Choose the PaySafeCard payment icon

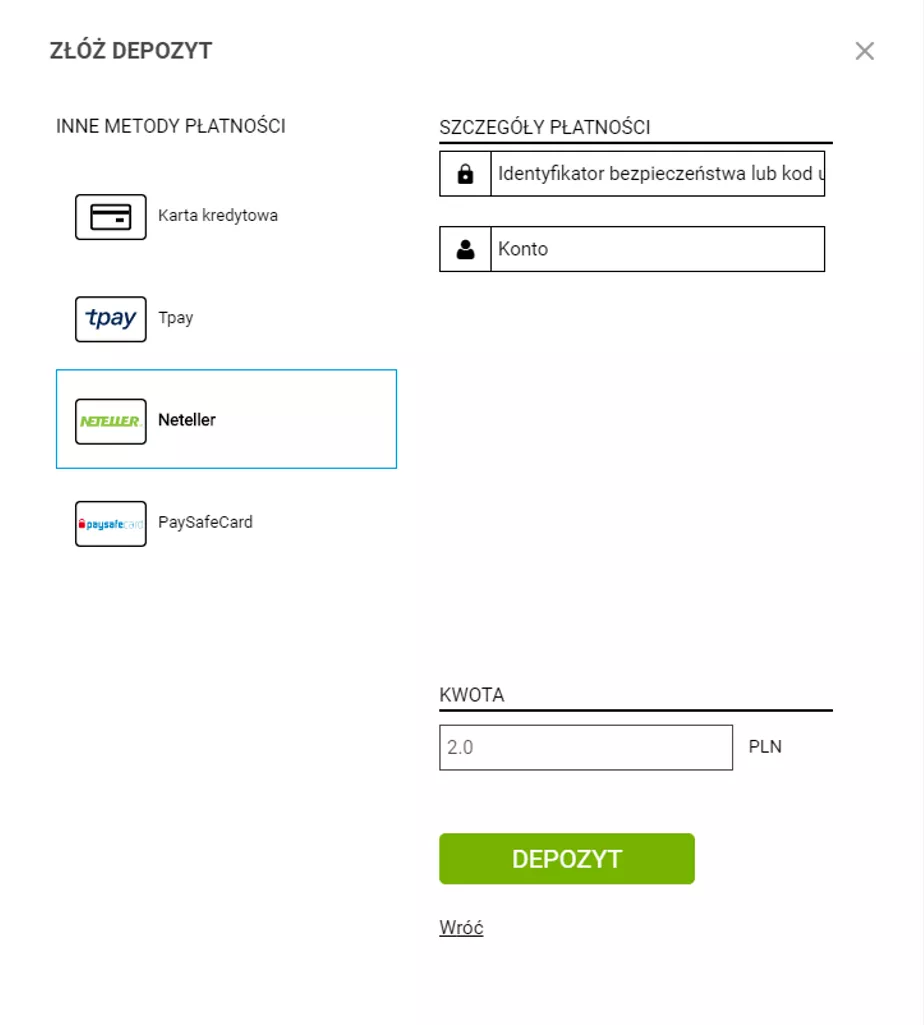coord(110,522)
